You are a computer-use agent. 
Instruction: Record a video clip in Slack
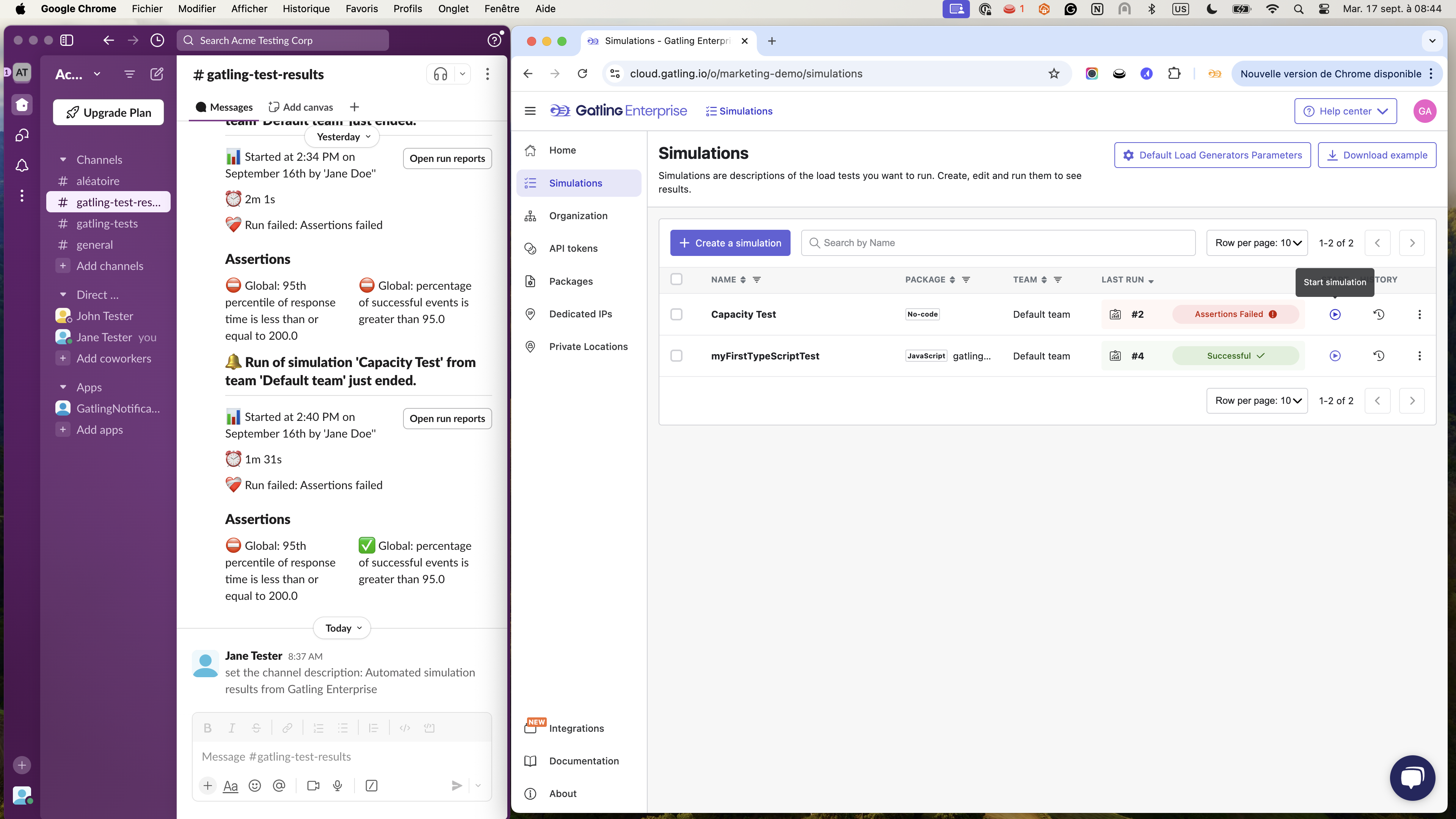tap(313, 786)
